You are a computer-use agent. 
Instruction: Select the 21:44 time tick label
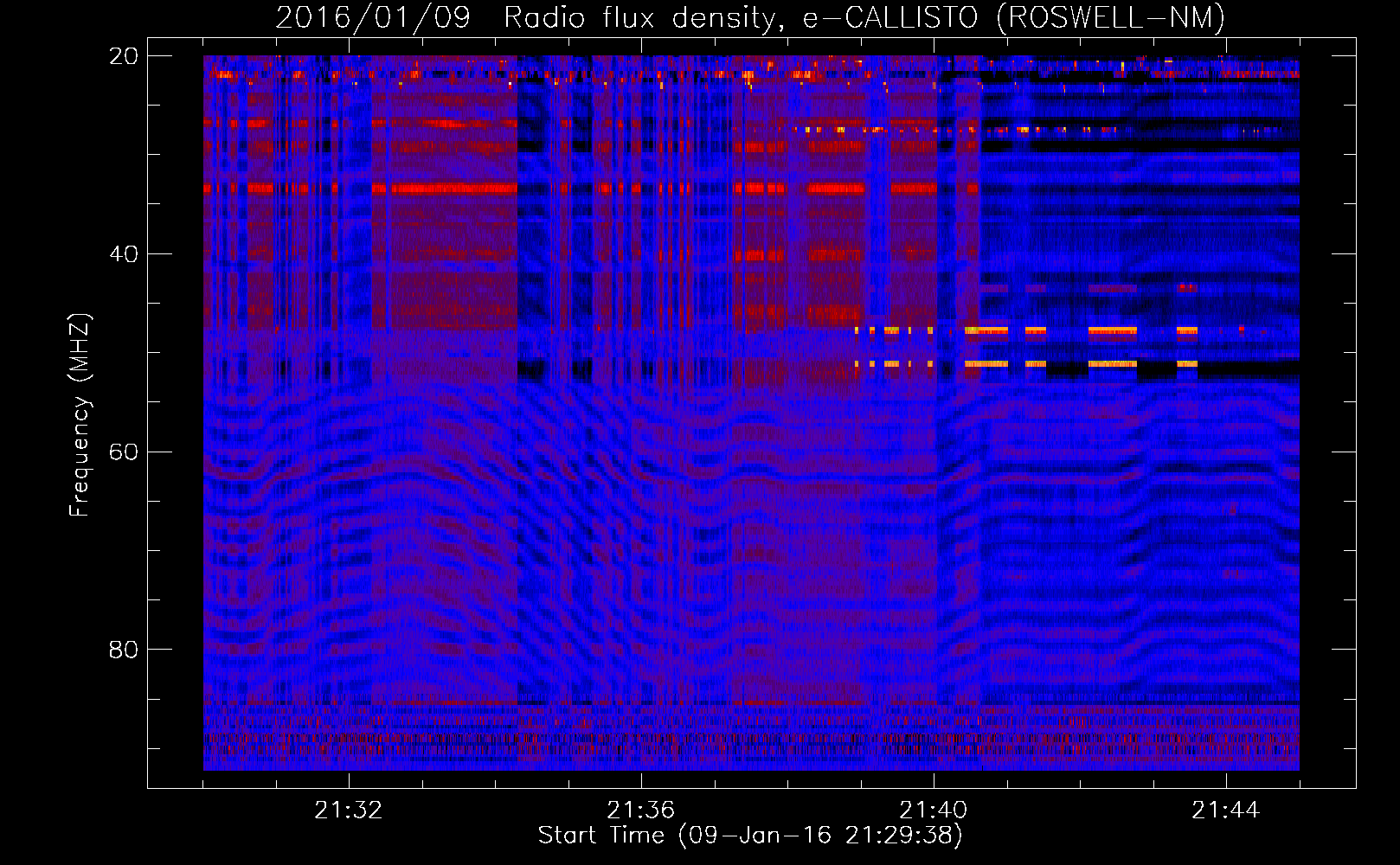pos(1226,811)
